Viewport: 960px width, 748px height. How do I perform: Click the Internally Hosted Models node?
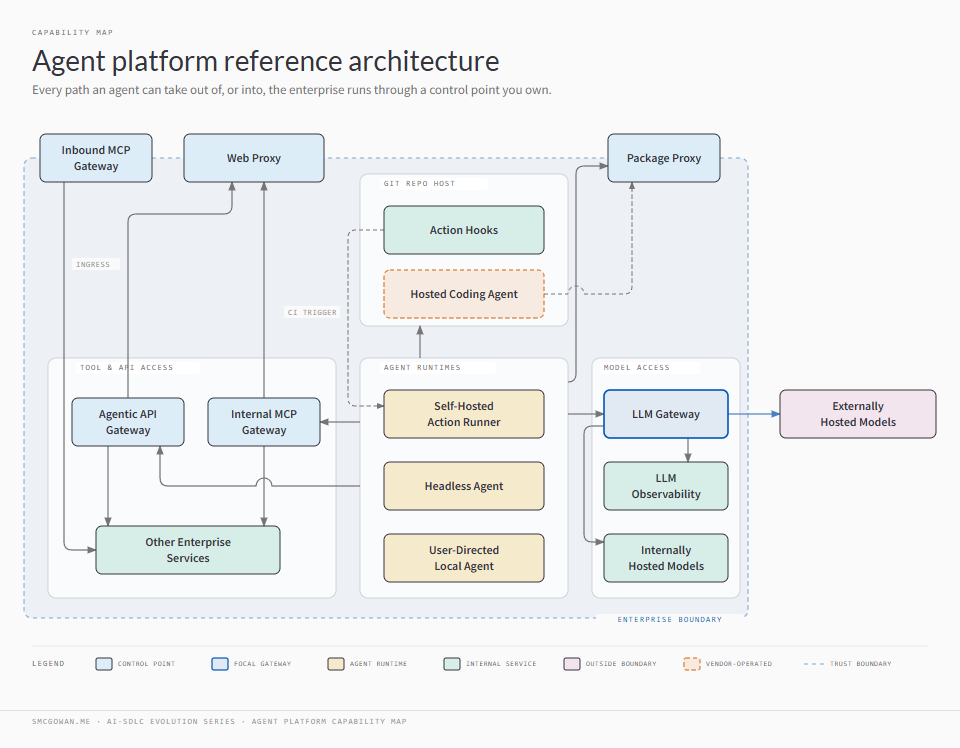[x=666, y=558]
